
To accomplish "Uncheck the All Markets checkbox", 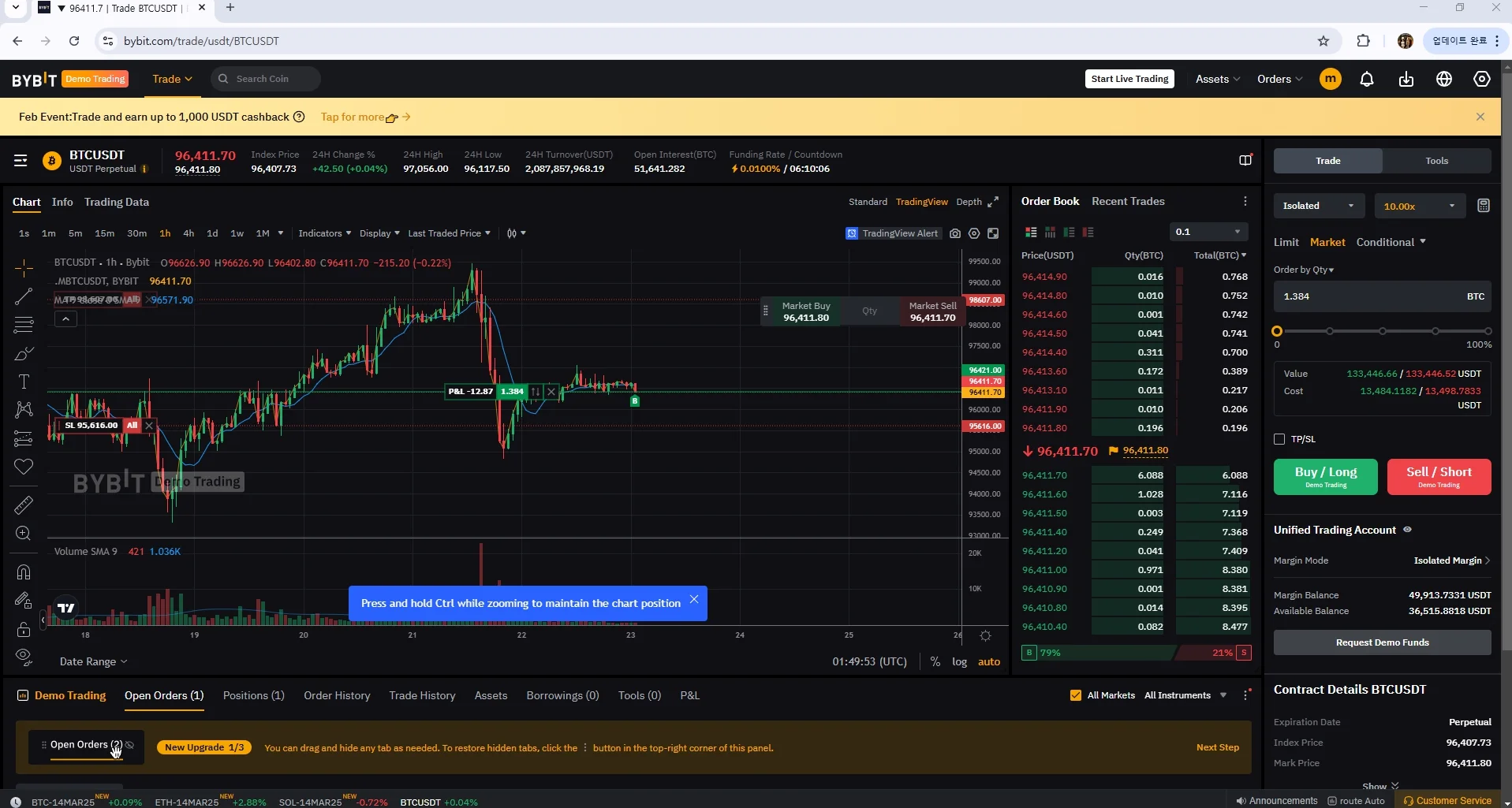I will tap(1076, 695).
